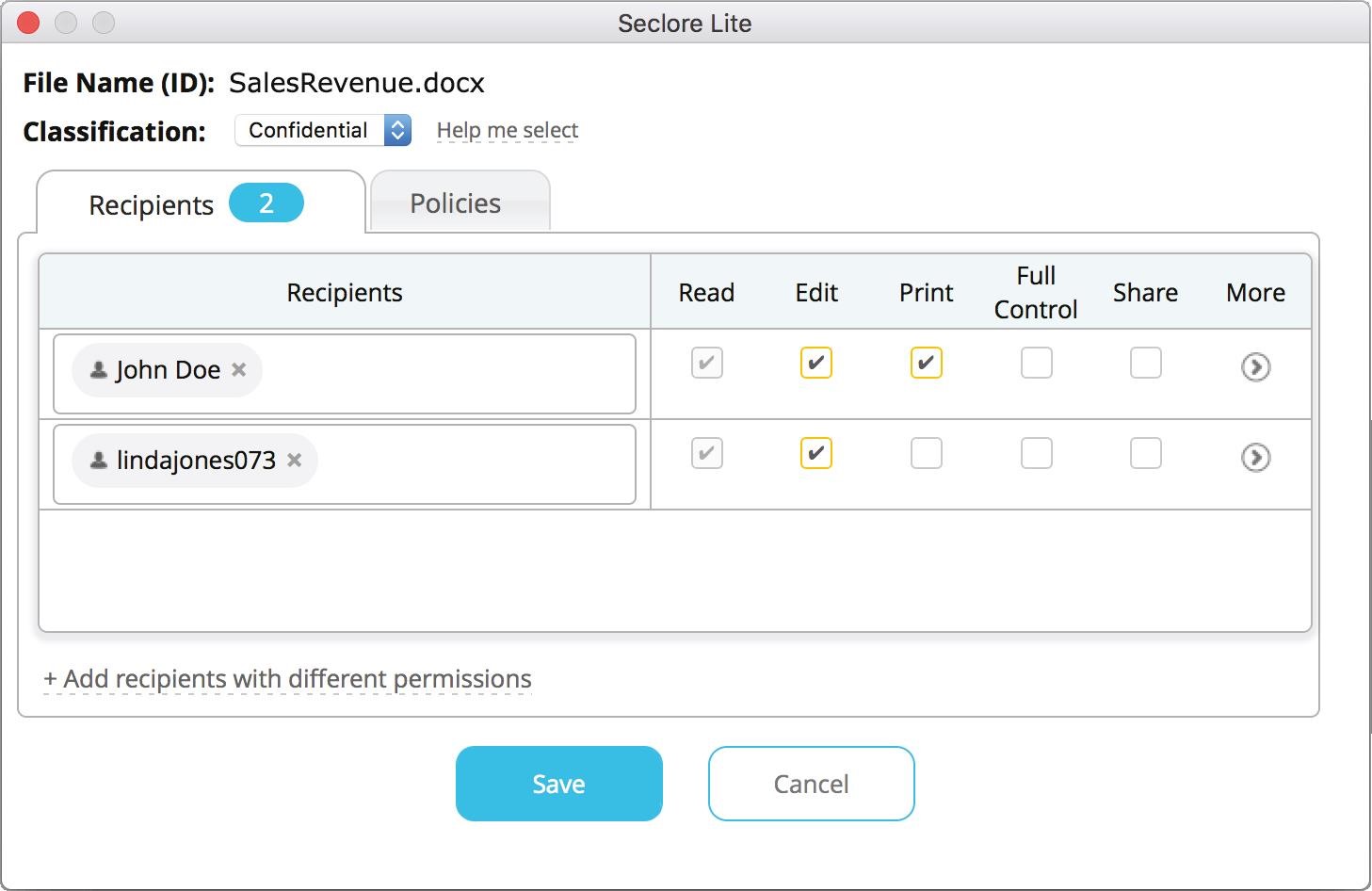
Task: Open More options arrow for lindajones073
Action: coord(1255,458)
